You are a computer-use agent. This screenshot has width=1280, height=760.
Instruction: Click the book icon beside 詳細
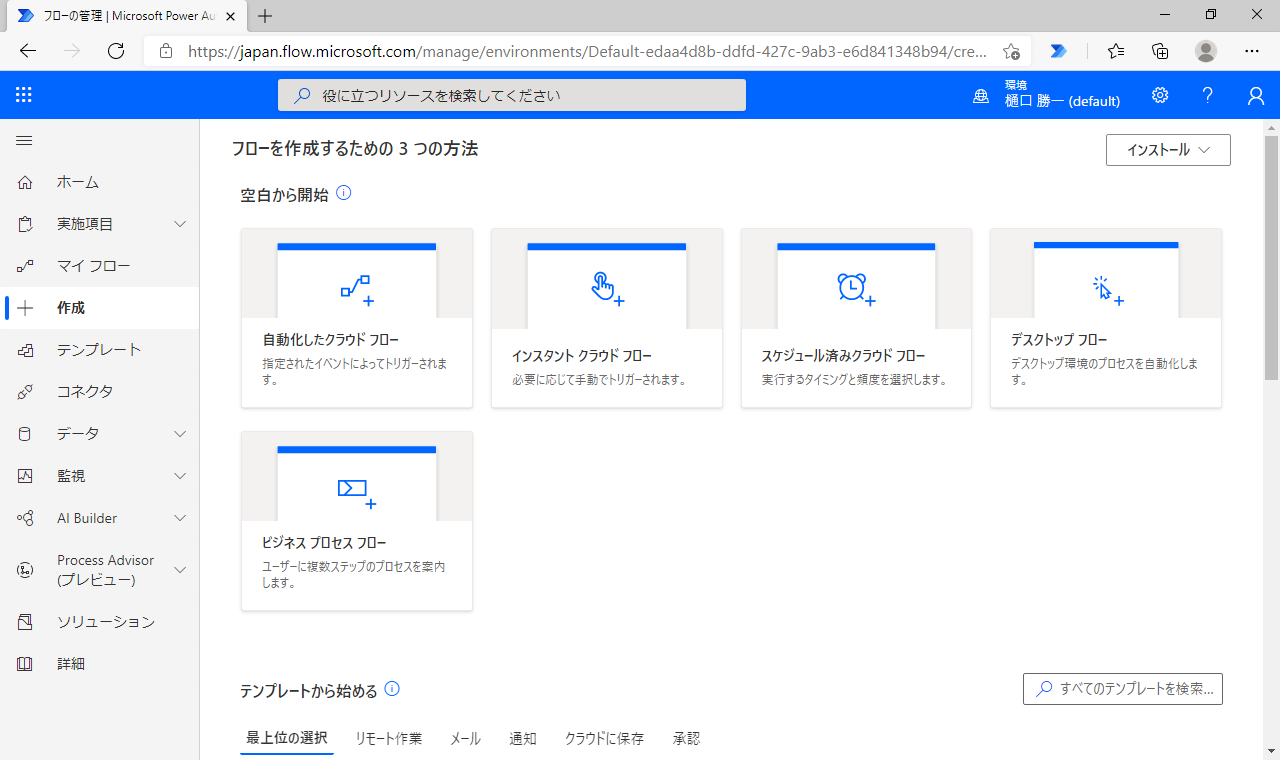pyautogui.click(x=25, y=664)
